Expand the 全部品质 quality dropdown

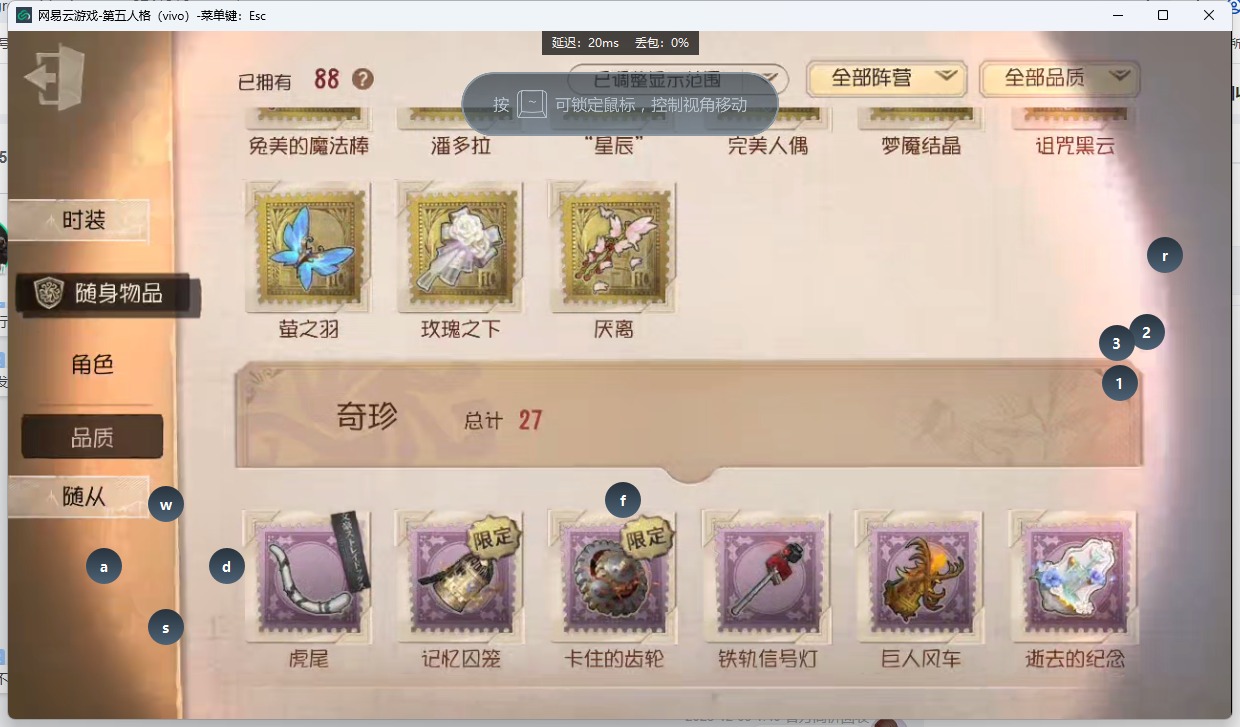tap(1060, 78)
